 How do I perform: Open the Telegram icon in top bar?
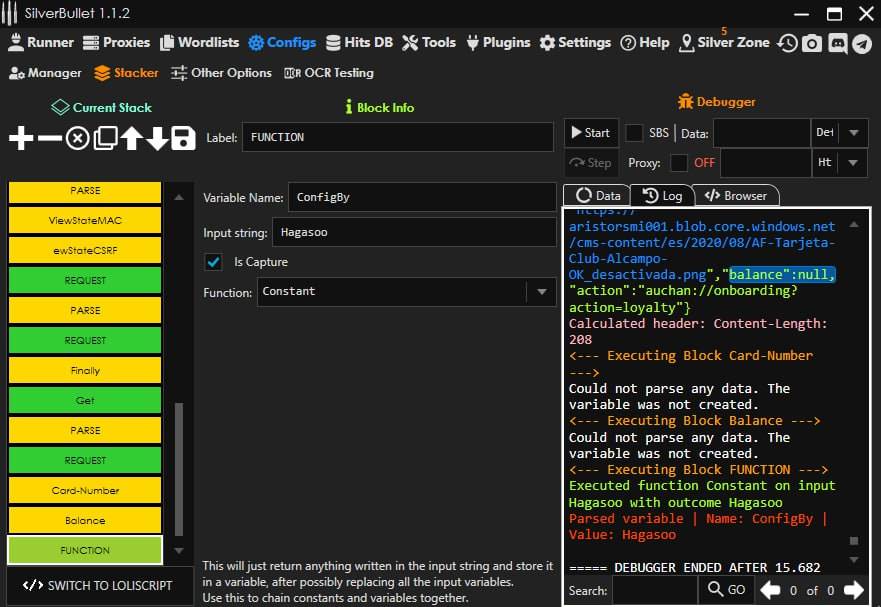861,43
